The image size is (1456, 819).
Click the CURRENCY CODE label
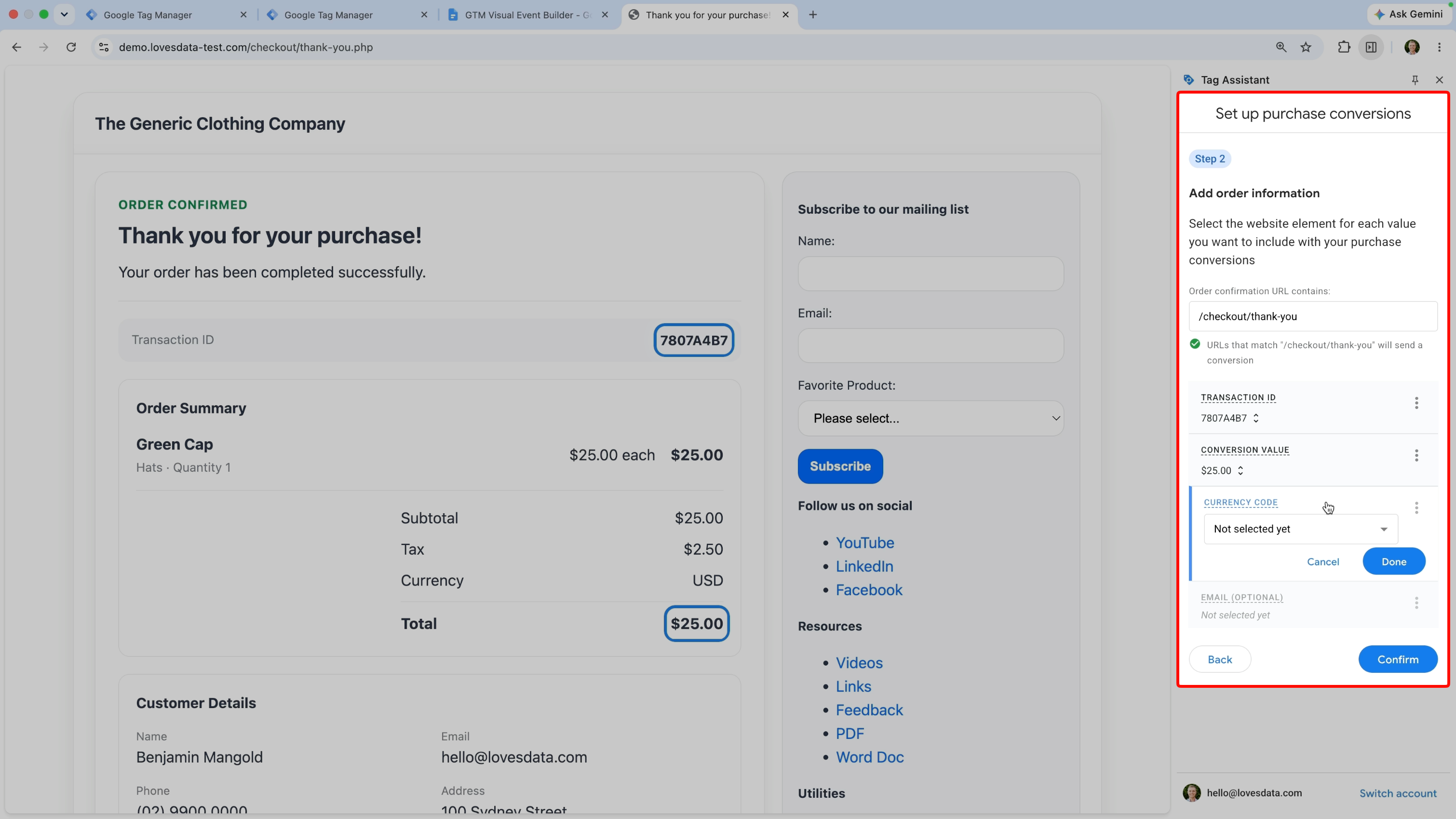[1240, 502]
